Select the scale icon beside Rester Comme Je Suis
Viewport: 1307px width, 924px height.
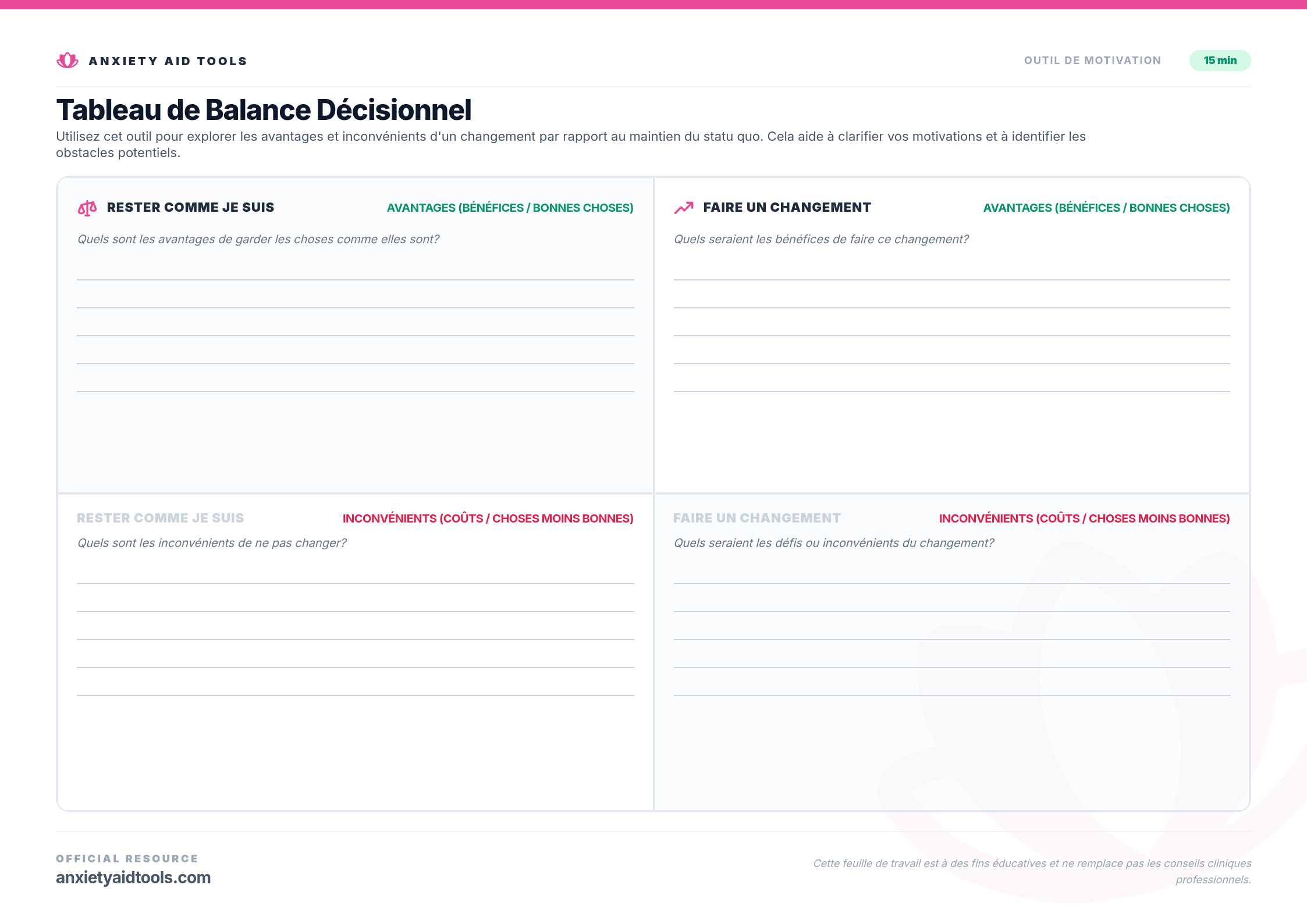(87, 207)
